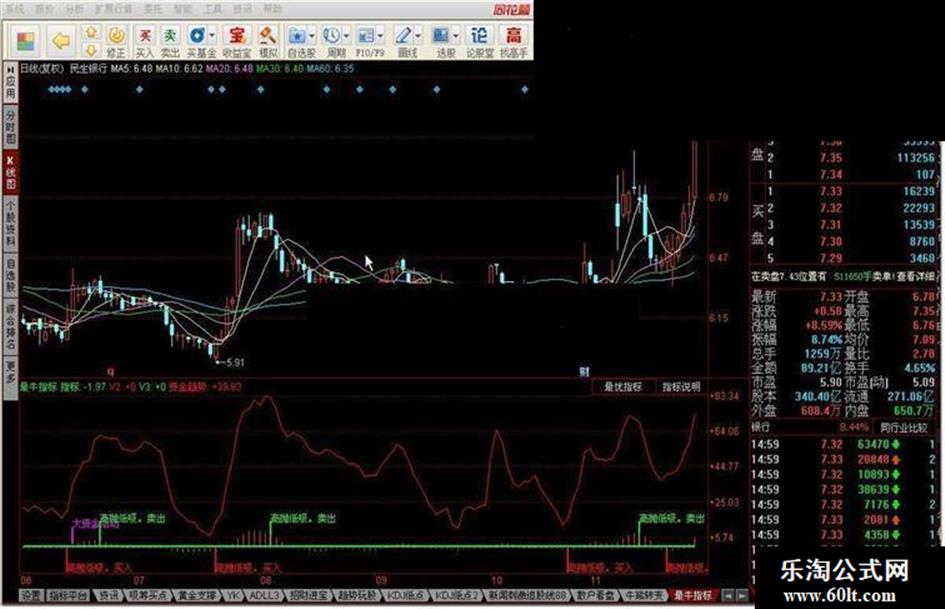
Task: Click the 5.91 low price label
Action: 234,362
